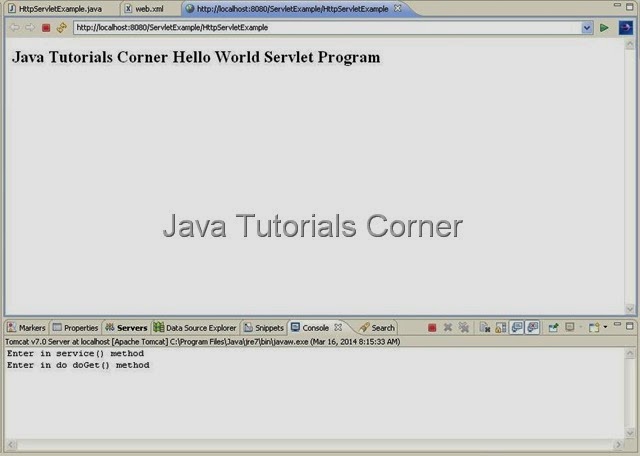Click the Open Console icon
Screen dimensions: 640x456
(x=594, y=327)
